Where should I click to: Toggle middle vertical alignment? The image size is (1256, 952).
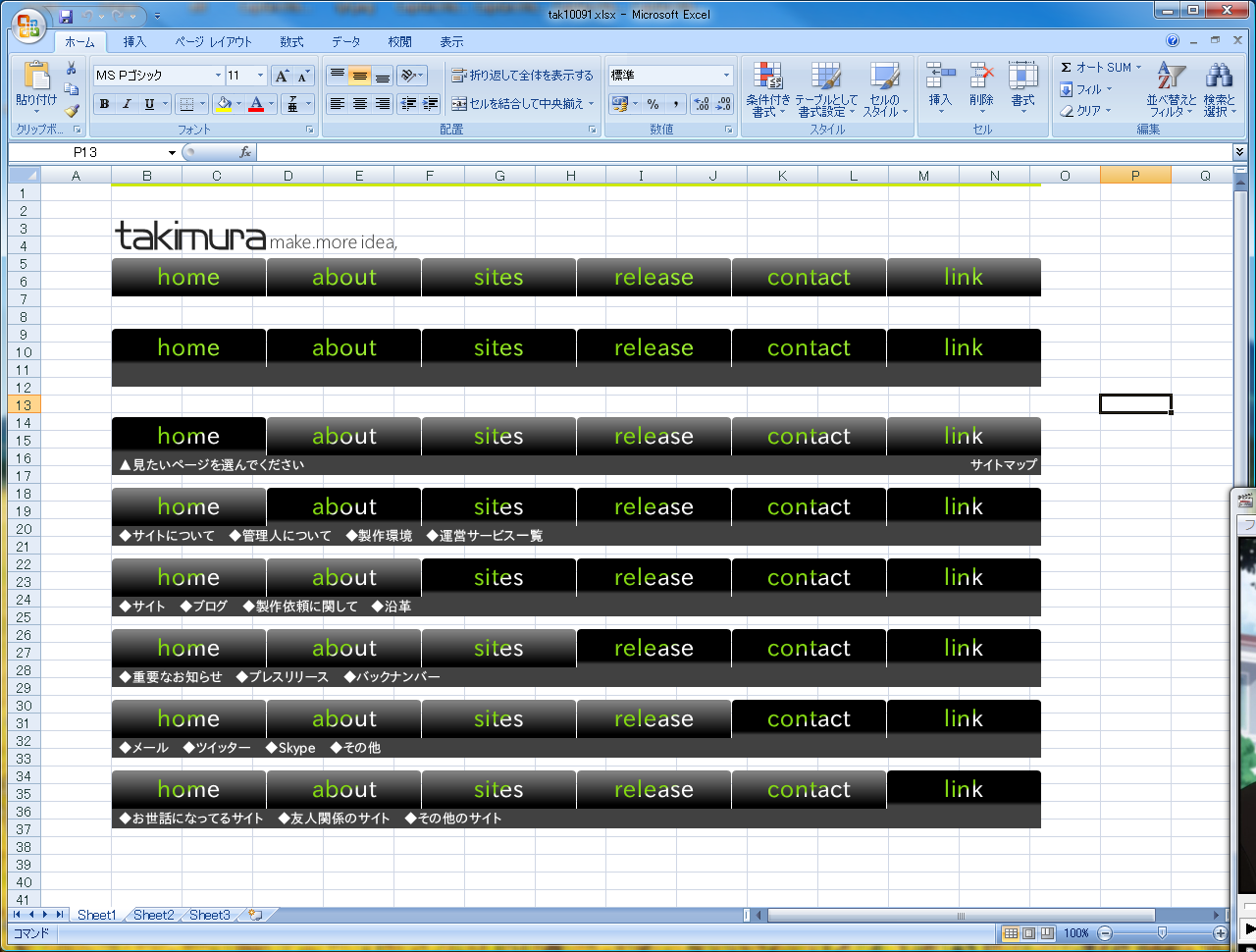pyautogui.click(x=359, y=76)
